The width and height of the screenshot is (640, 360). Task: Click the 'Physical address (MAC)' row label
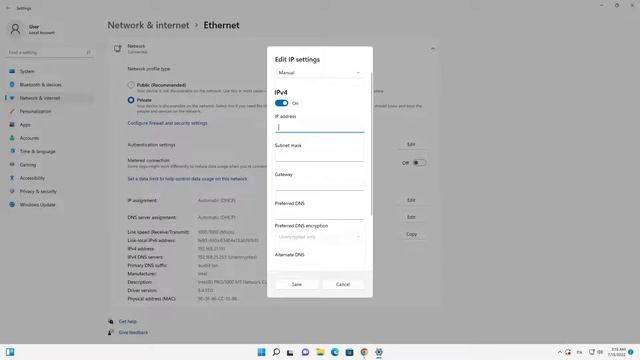click(151, 299)
